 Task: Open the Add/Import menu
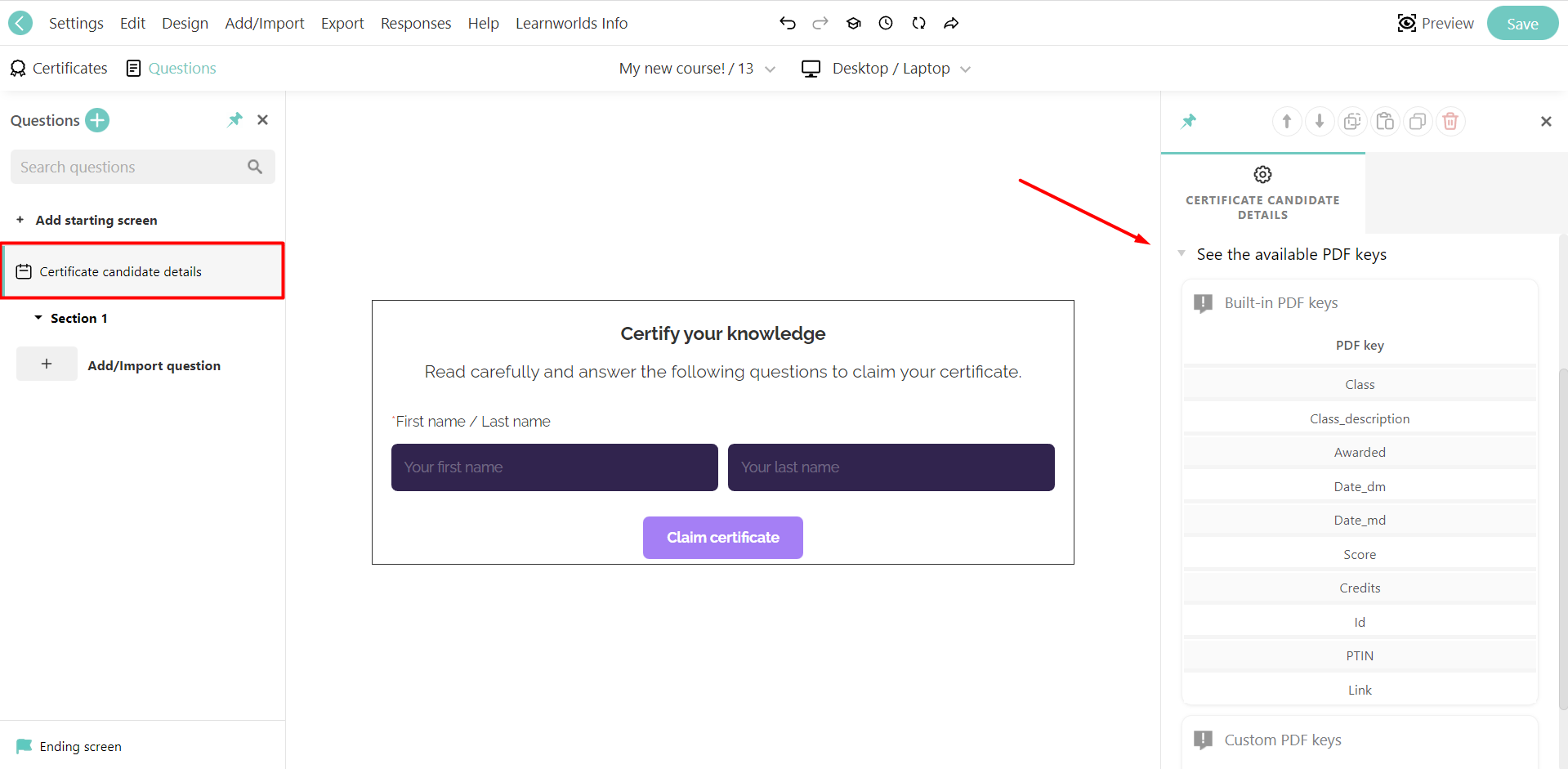tap(264, 23)
